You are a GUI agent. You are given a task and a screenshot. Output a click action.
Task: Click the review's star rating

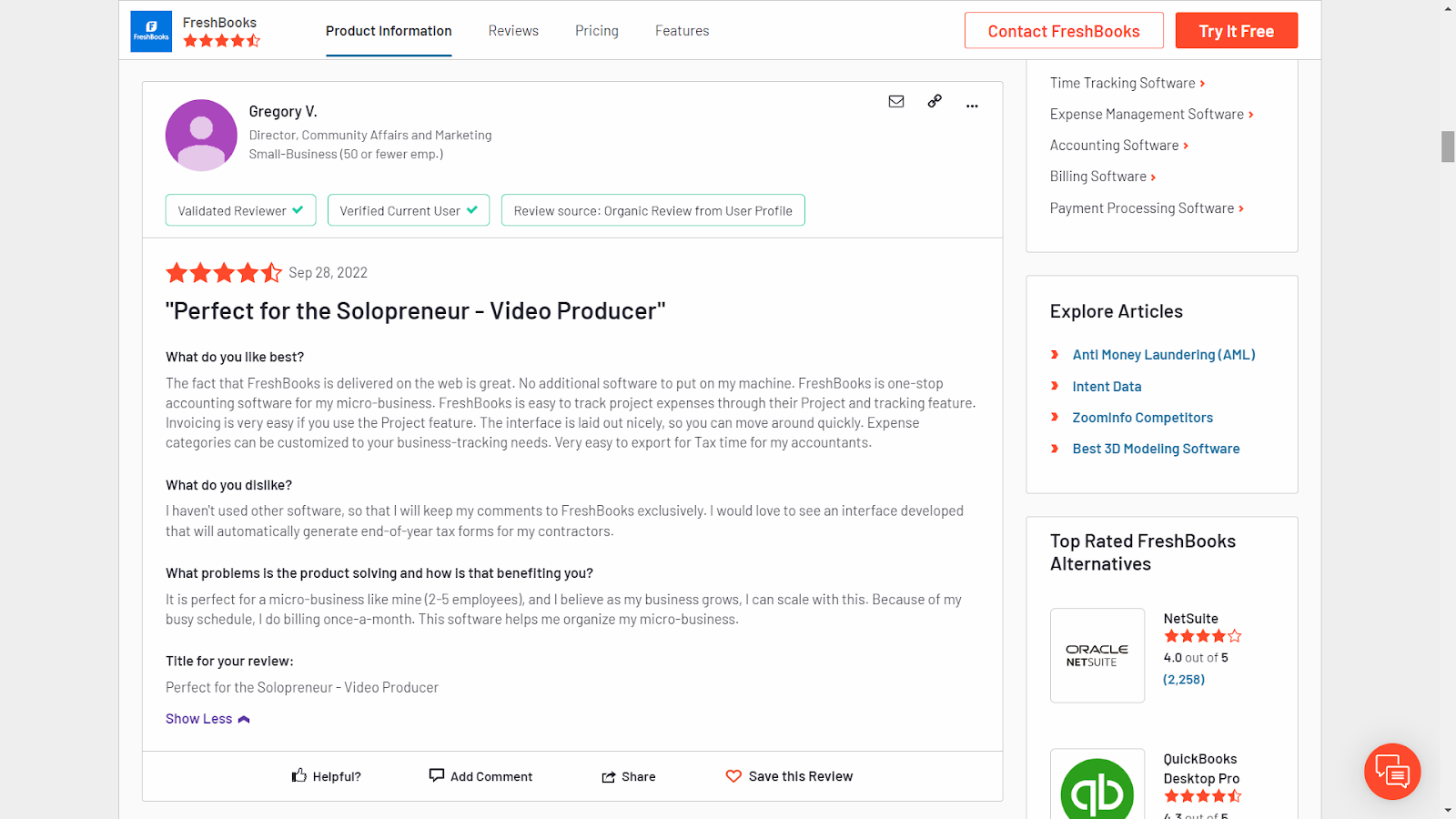click(x=224, y=272)
